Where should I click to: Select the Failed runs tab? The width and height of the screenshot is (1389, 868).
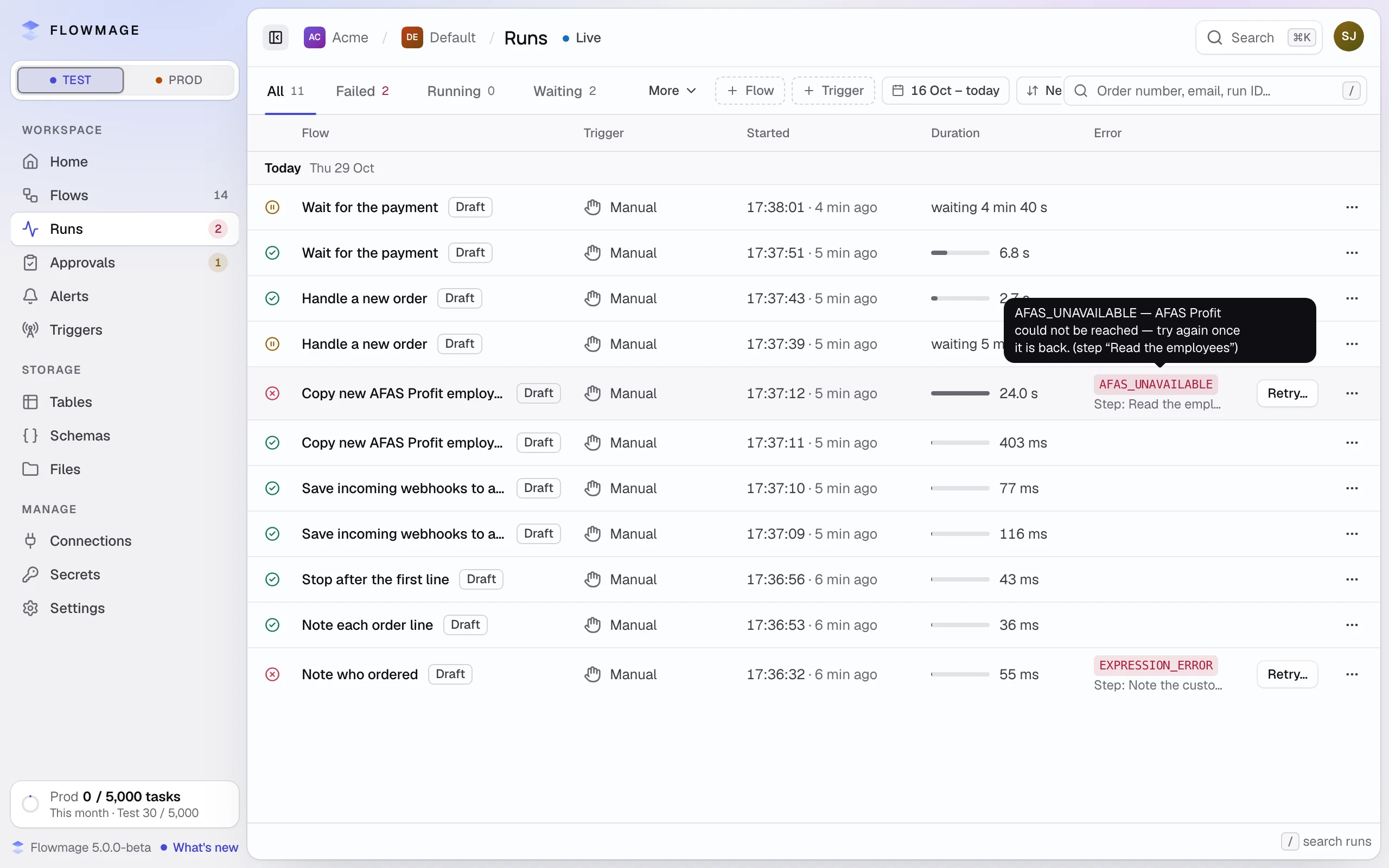click(x=362, y=91)
